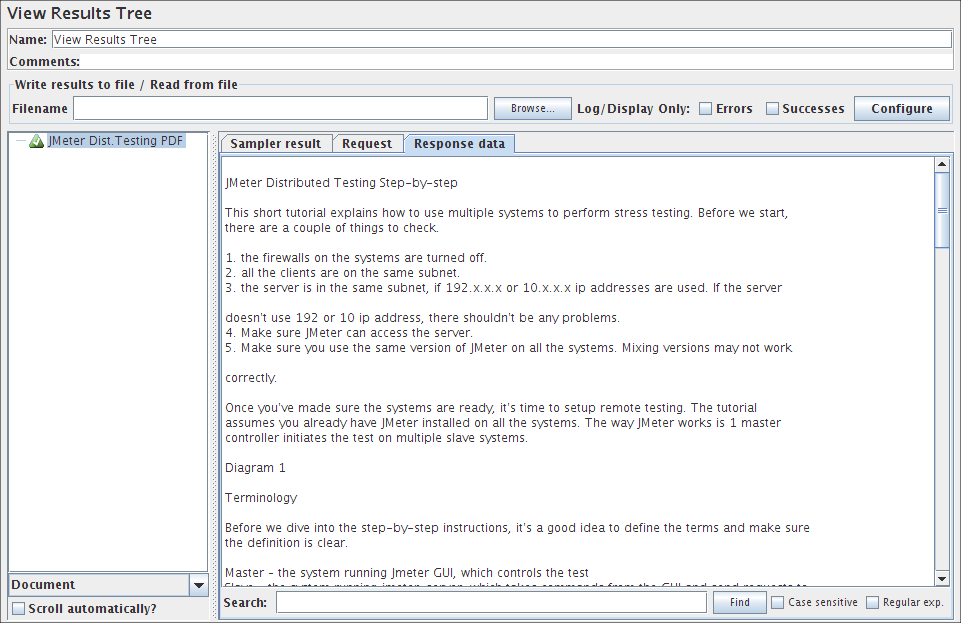Image resolution: width=961 pixels, height=623 pixels.
Task: Click the Configure button
Action: point(902,109)
